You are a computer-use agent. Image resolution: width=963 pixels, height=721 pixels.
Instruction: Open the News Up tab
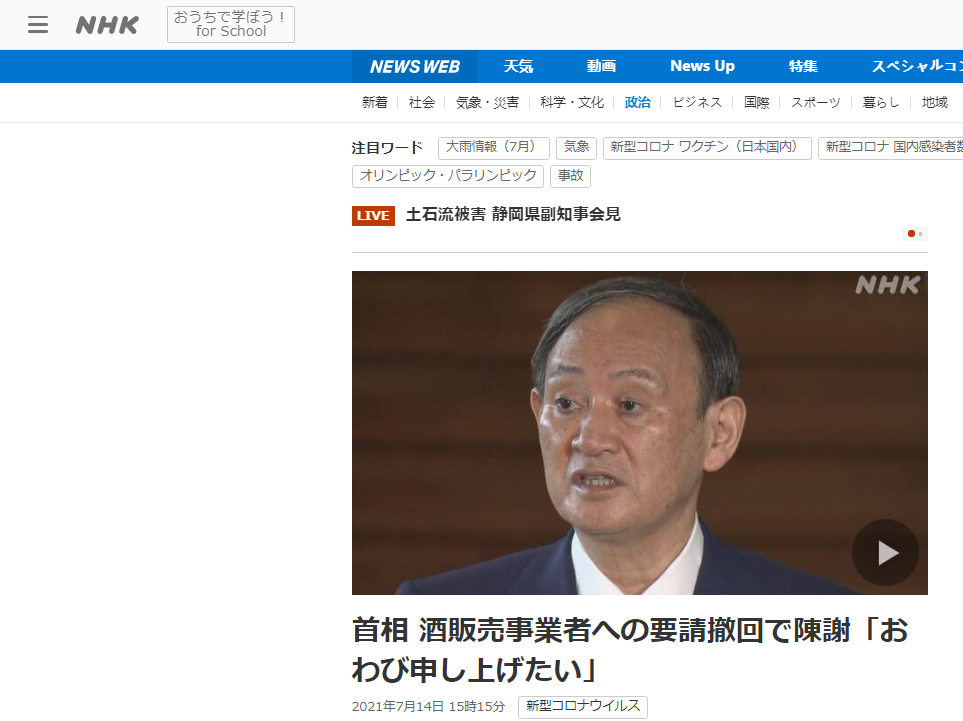[x=702, y=66]
